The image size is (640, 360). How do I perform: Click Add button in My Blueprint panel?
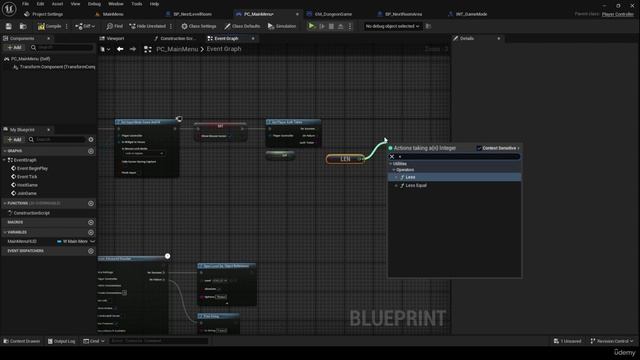[x=14, y=140]
